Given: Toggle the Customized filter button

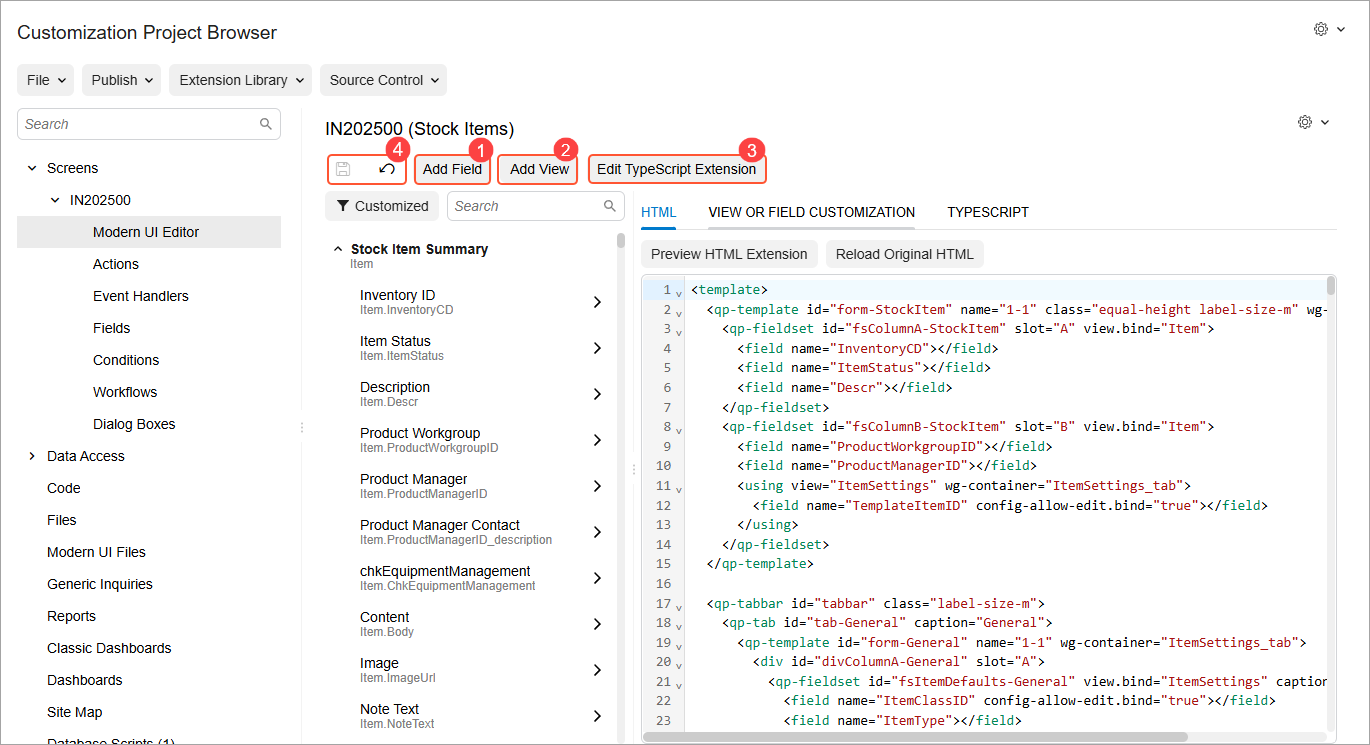Looking at the screenshot, I should click(x=382, y=206).
